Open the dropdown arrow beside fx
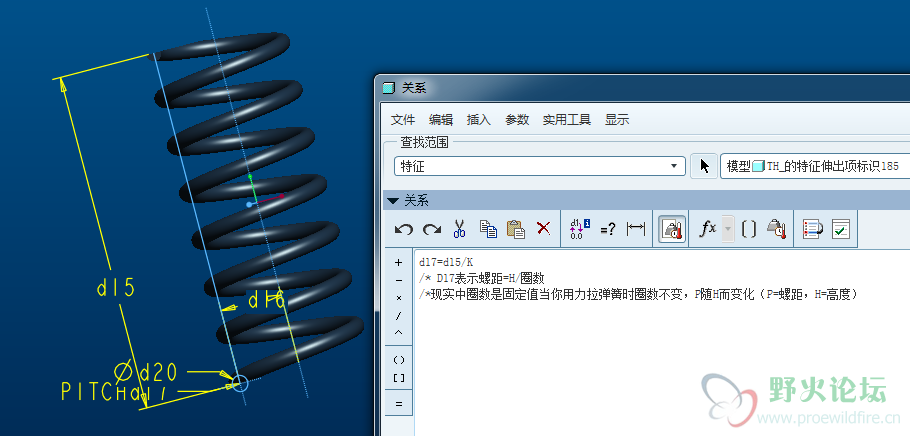 tap(728, 229)
